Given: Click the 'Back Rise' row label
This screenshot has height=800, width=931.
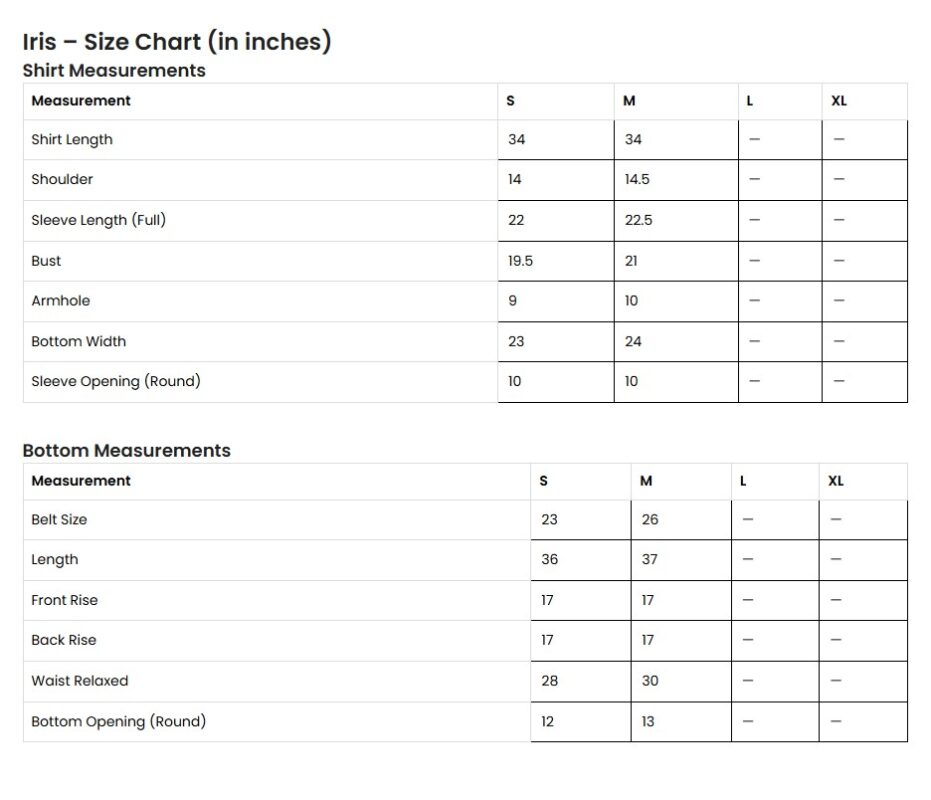Looking at the screenshot, I should point(64,641).
